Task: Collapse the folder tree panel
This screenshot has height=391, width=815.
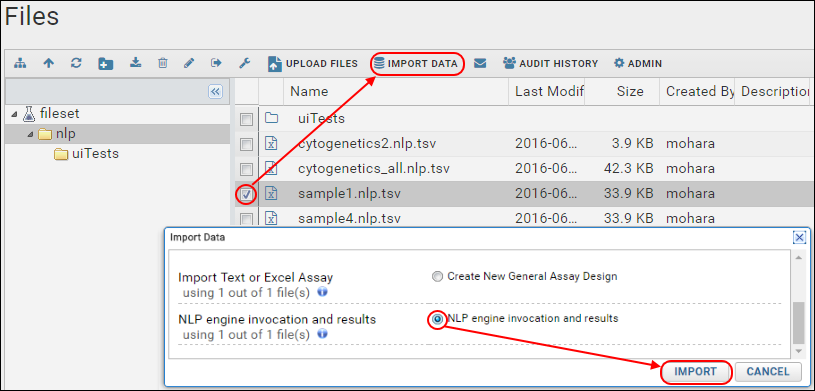Action: [216, 92]
